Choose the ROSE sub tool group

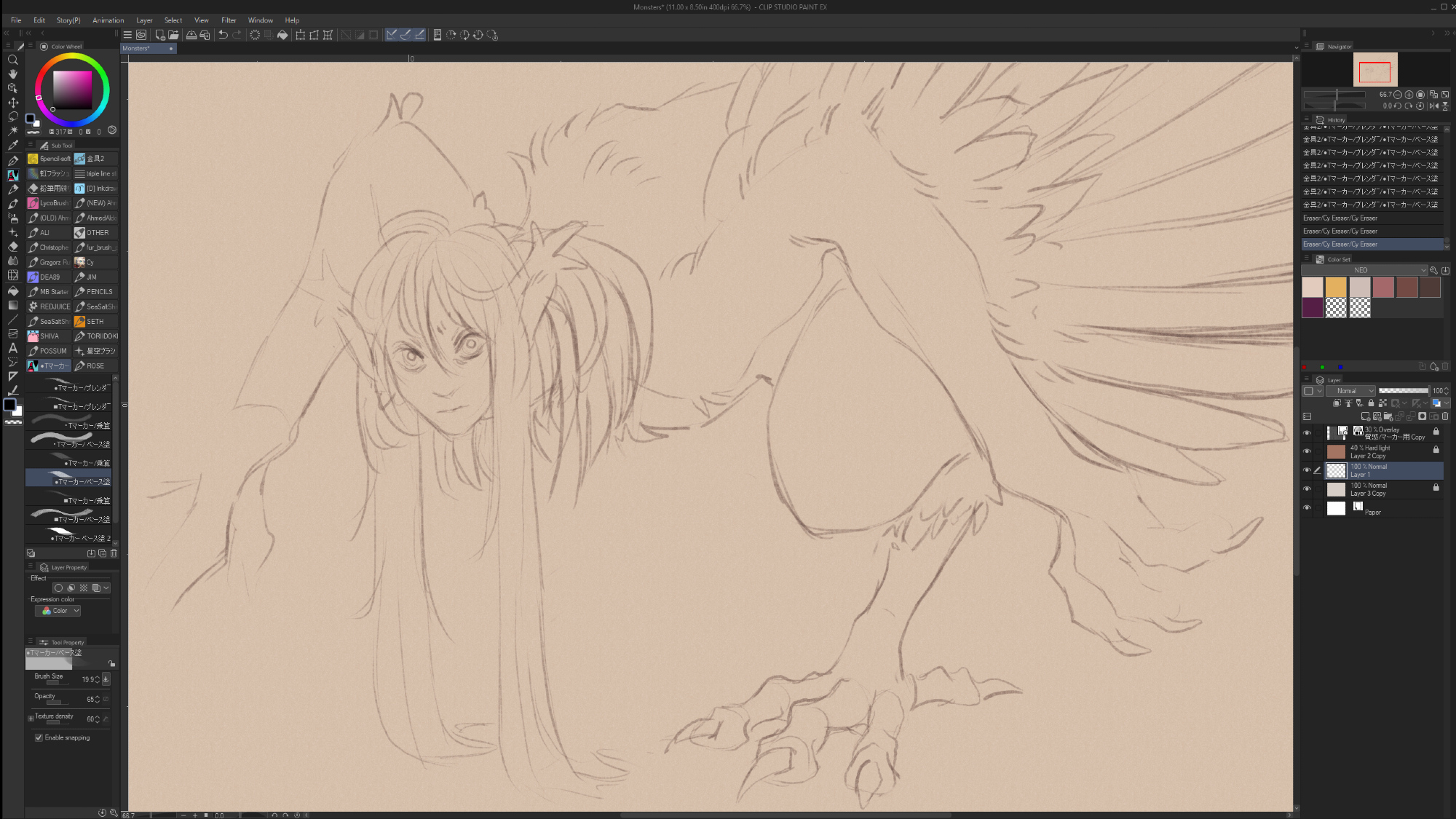pyautogui.click(x=95, y=366)
